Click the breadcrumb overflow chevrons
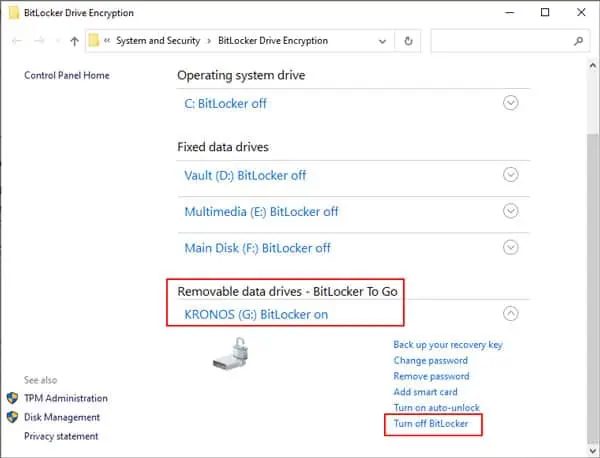The width and height of the screenshot is (600, 458). [107, 40]
